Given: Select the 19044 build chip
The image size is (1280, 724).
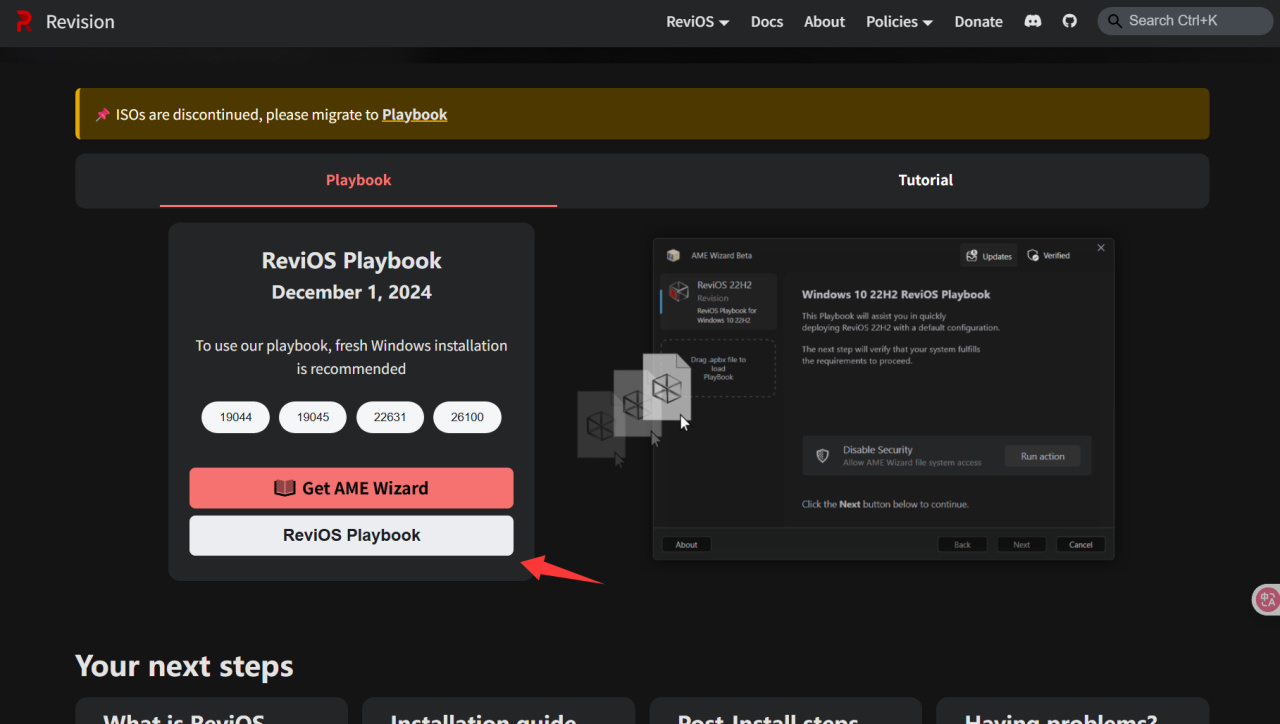Looking at the screenshot, I should pos(236,417).
